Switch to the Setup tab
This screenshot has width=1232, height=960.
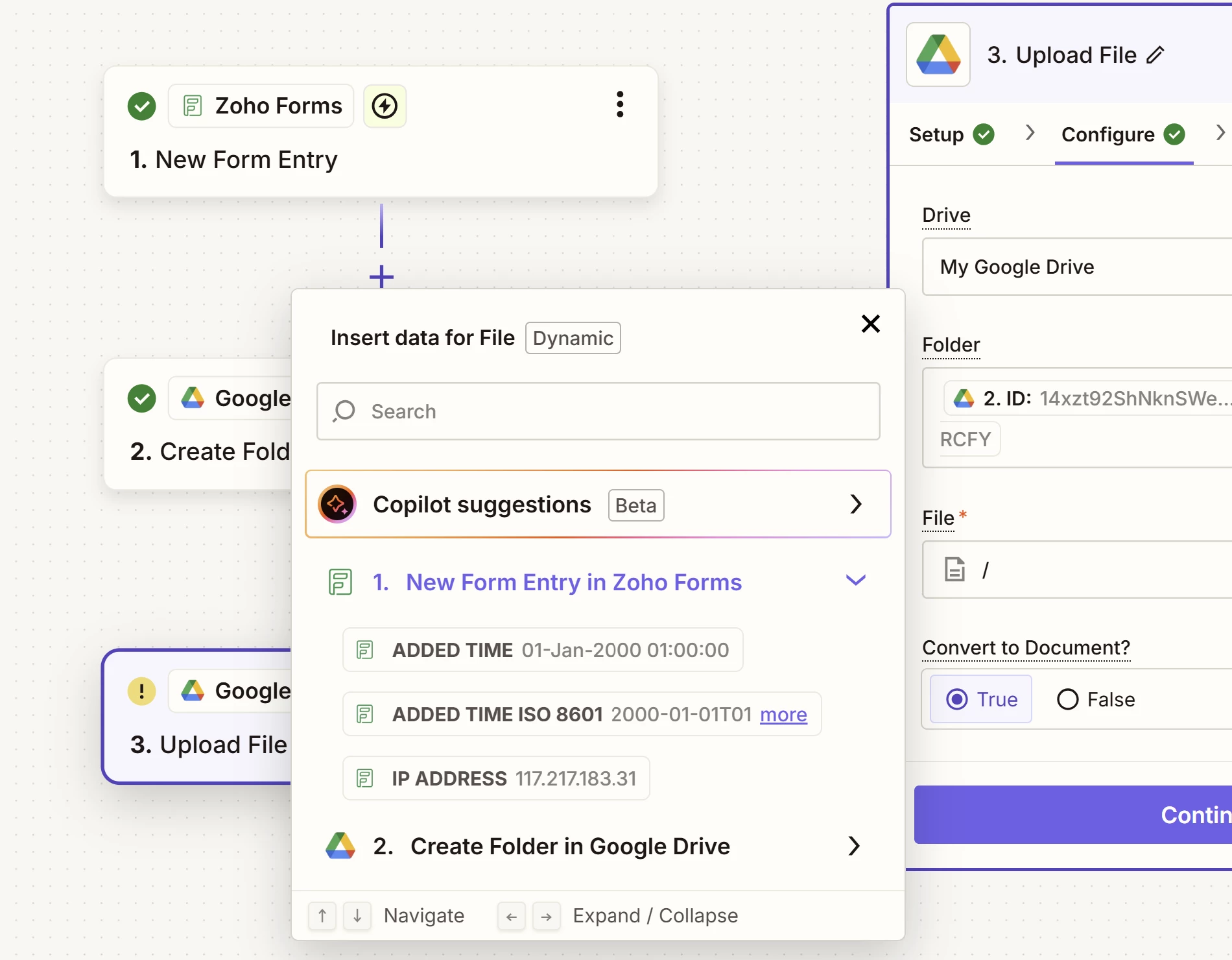pyautogui.click(x=951, y=134)
